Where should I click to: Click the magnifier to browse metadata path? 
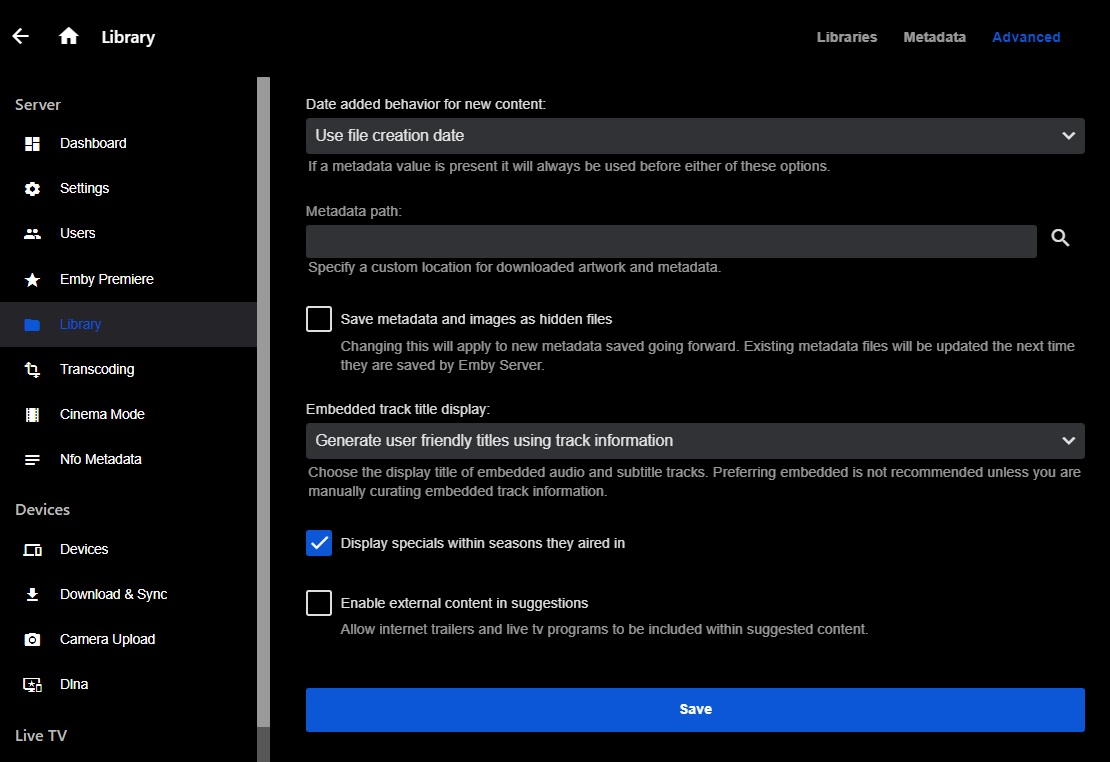coord(1060,238)
